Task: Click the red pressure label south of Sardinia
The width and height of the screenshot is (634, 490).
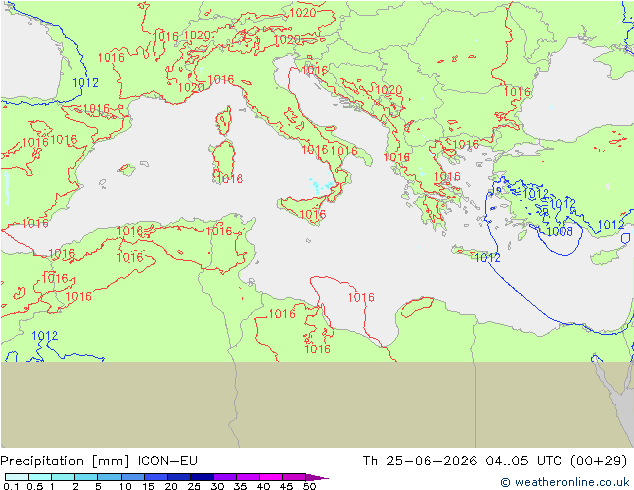Action: pyautogui.click(x=230, y=178)
